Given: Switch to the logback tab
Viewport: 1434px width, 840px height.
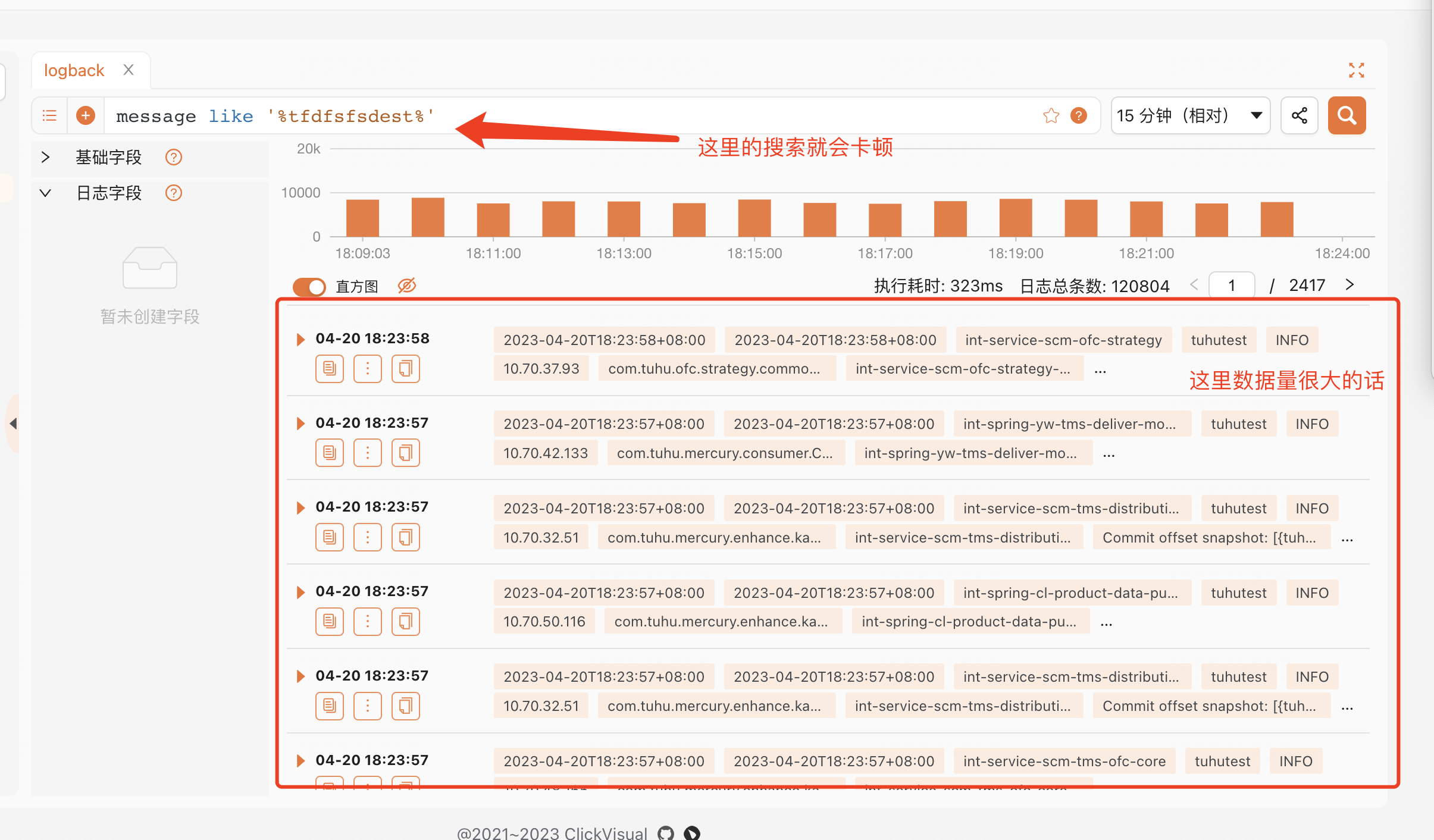Looking at the screenshot, I should [73, 70].
